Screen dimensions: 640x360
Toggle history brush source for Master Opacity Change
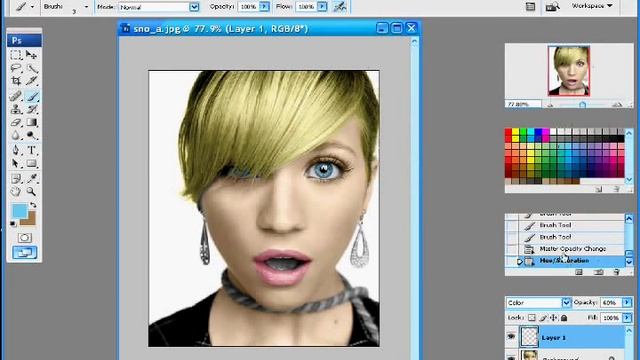coord(511,249)
